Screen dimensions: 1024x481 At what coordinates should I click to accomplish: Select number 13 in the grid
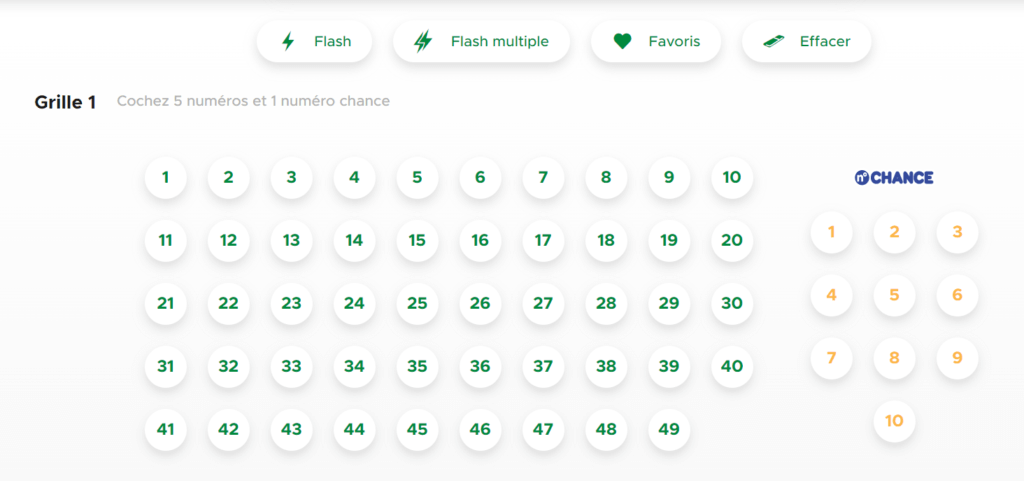291,241
